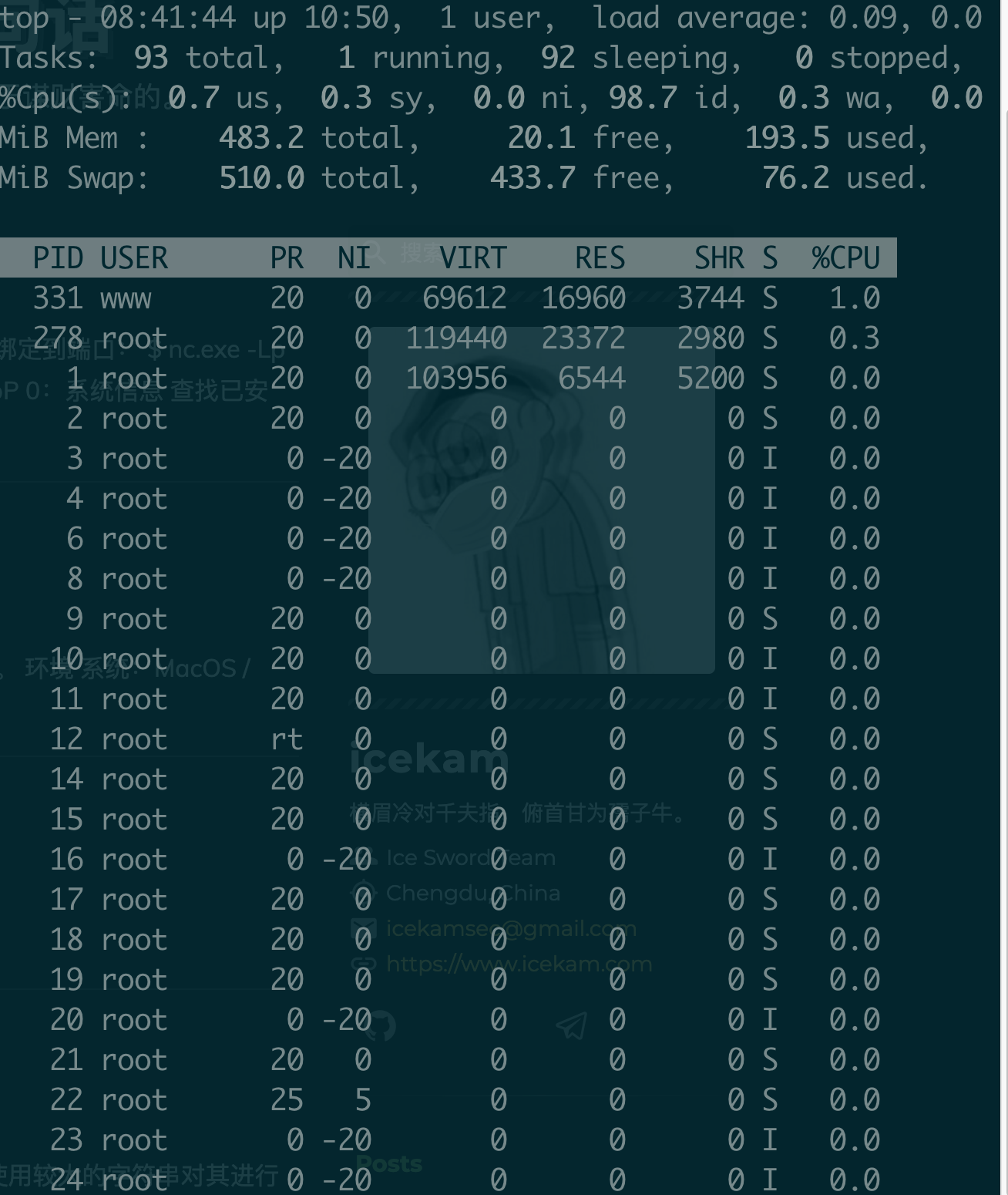Click the icekam logo text watermark

[x=428, y=759]
